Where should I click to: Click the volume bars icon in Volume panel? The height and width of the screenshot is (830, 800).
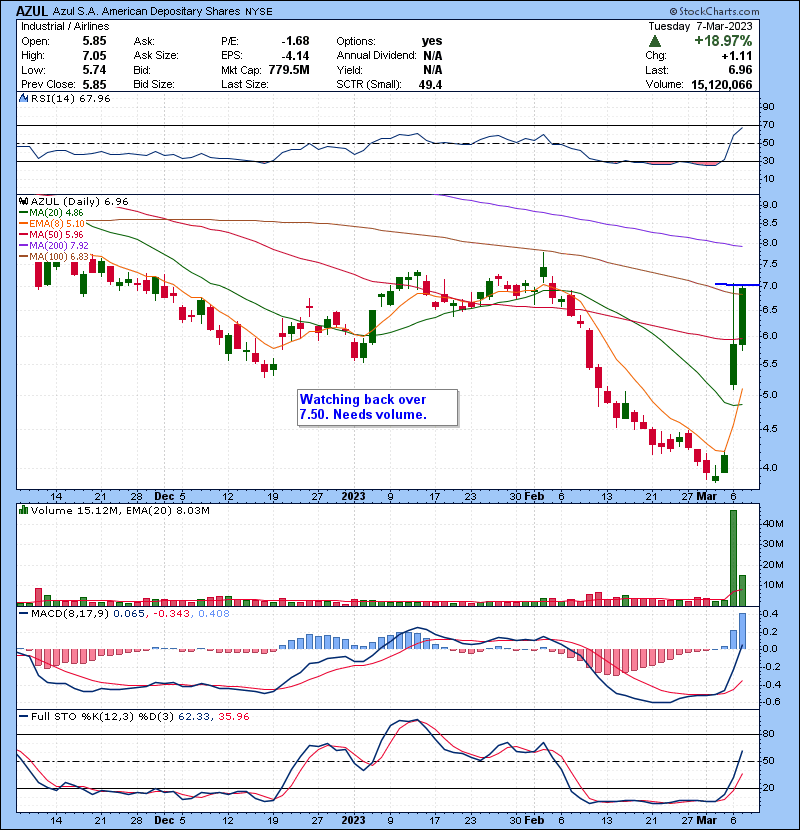[23, 510]
